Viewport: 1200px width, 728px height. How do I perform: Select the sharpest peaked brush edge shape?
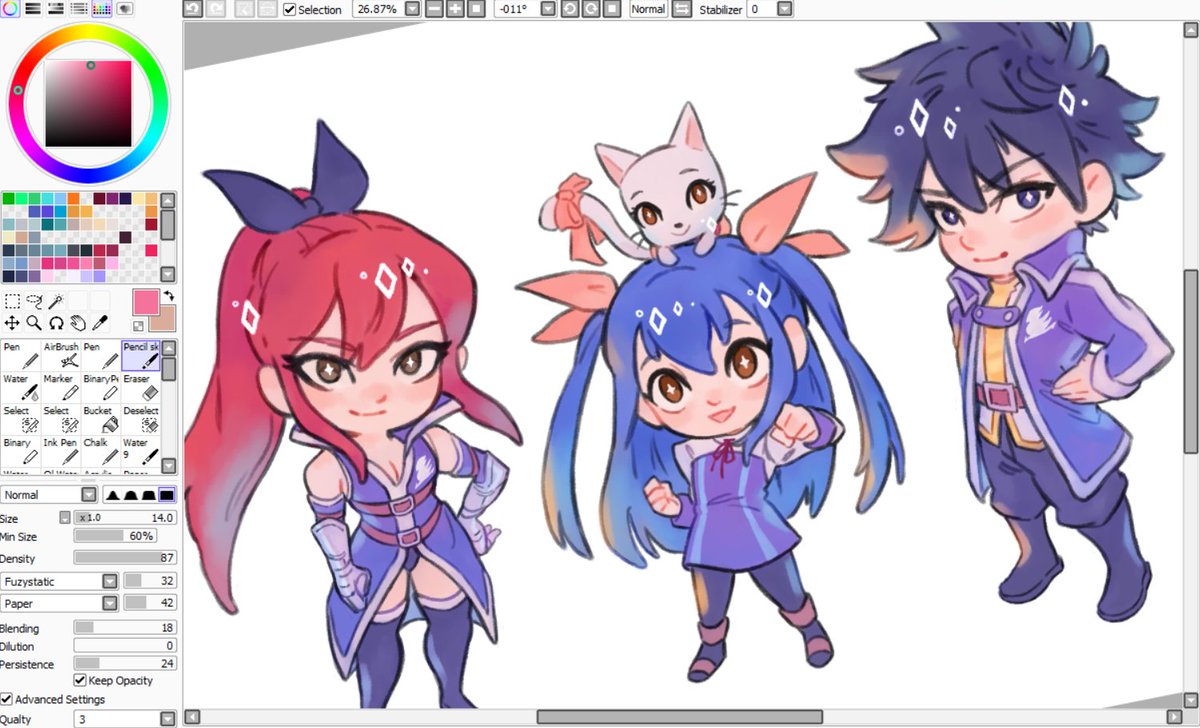pos(112,494)
